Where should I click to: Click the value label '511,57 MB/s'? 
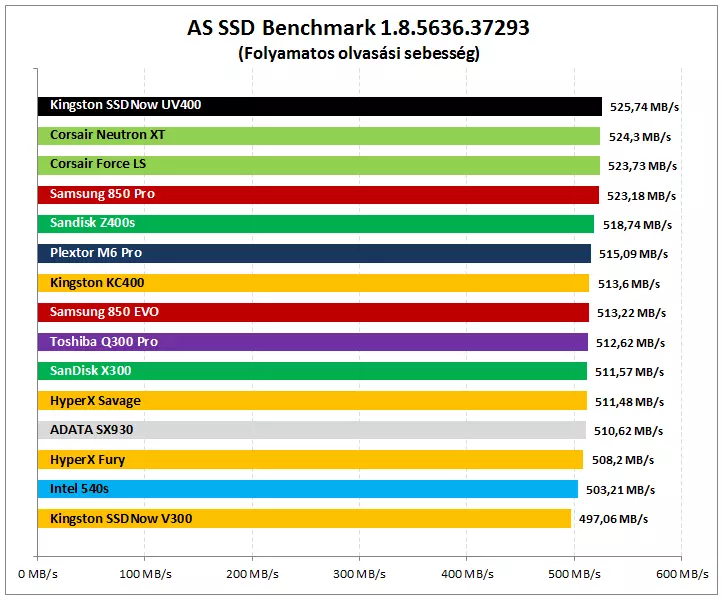629,372
